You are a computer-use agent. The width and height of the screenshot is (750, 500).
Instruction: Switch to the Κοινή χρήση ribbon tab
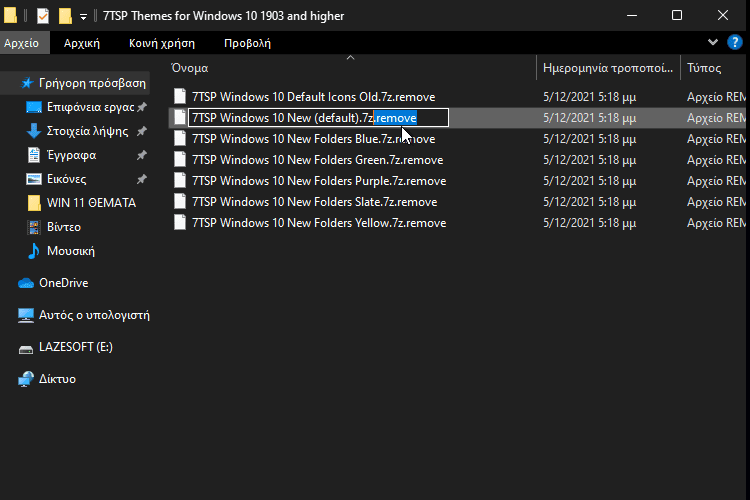pos(162,43)
